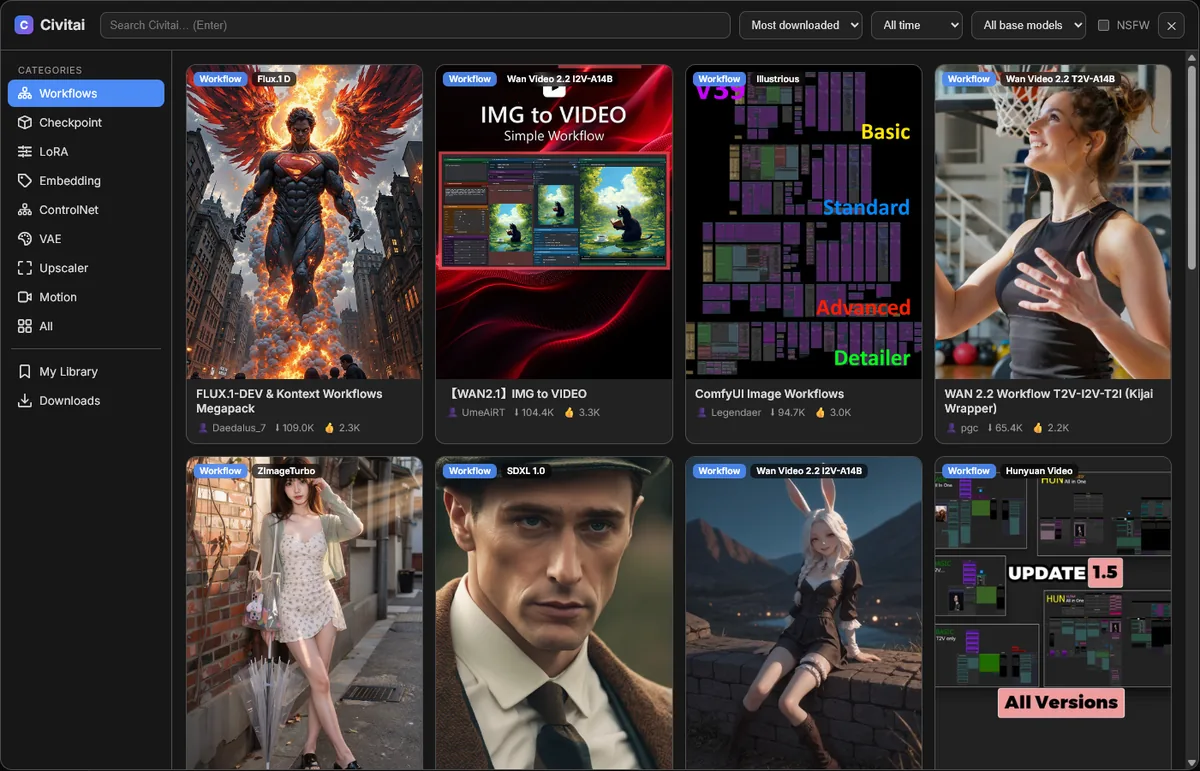This screenshot has height=771, width=1200.
Task: Close the Civitai browser panel
Action: 1171,26
